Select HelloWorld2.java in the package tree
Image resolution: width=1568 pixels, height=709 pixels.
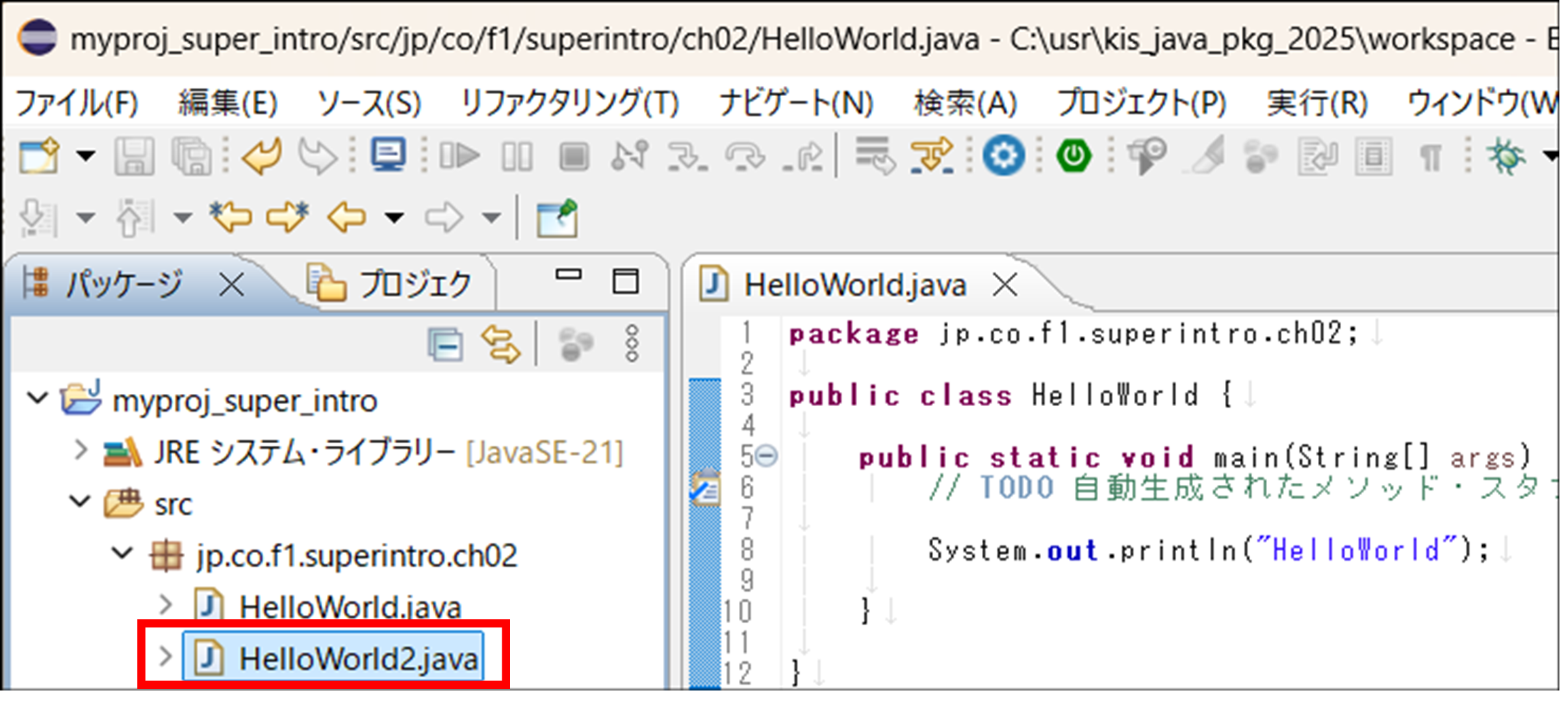coord(357,658)
